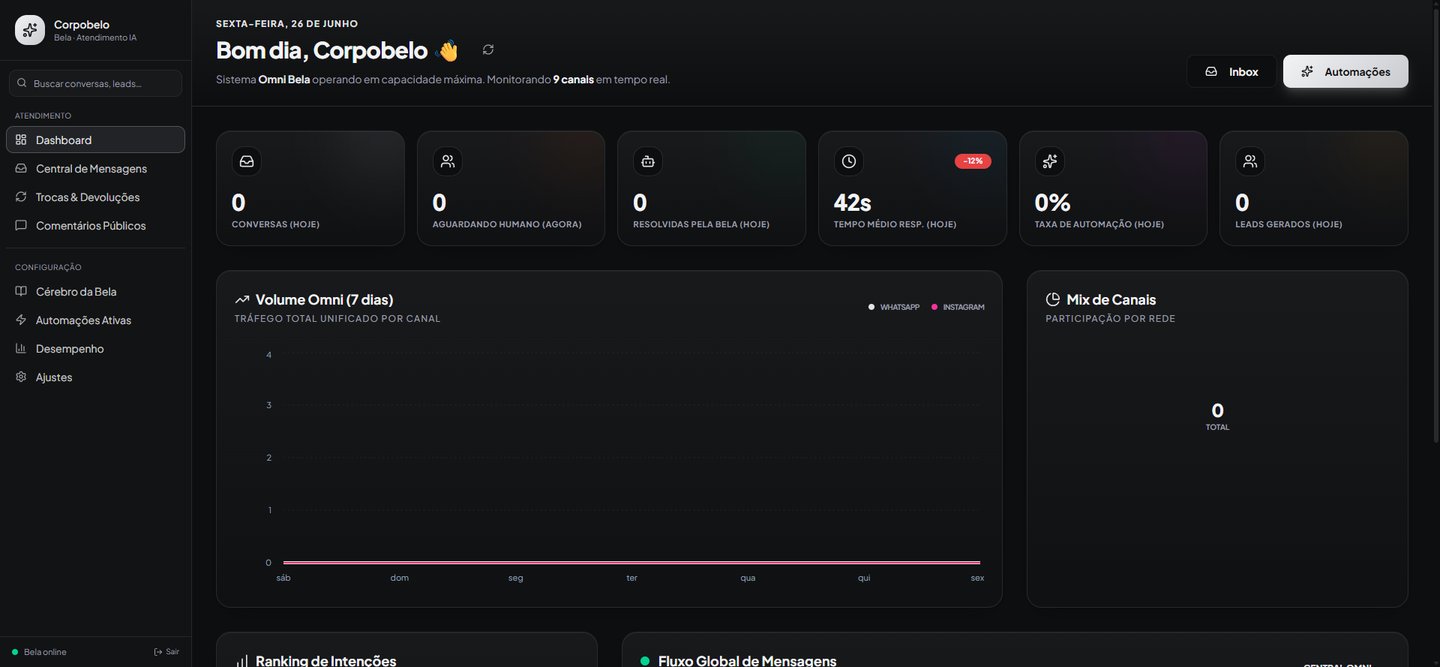Click the Aguardando Humano (Agora) label
The image size is (1440, 667).
point(507,224)
